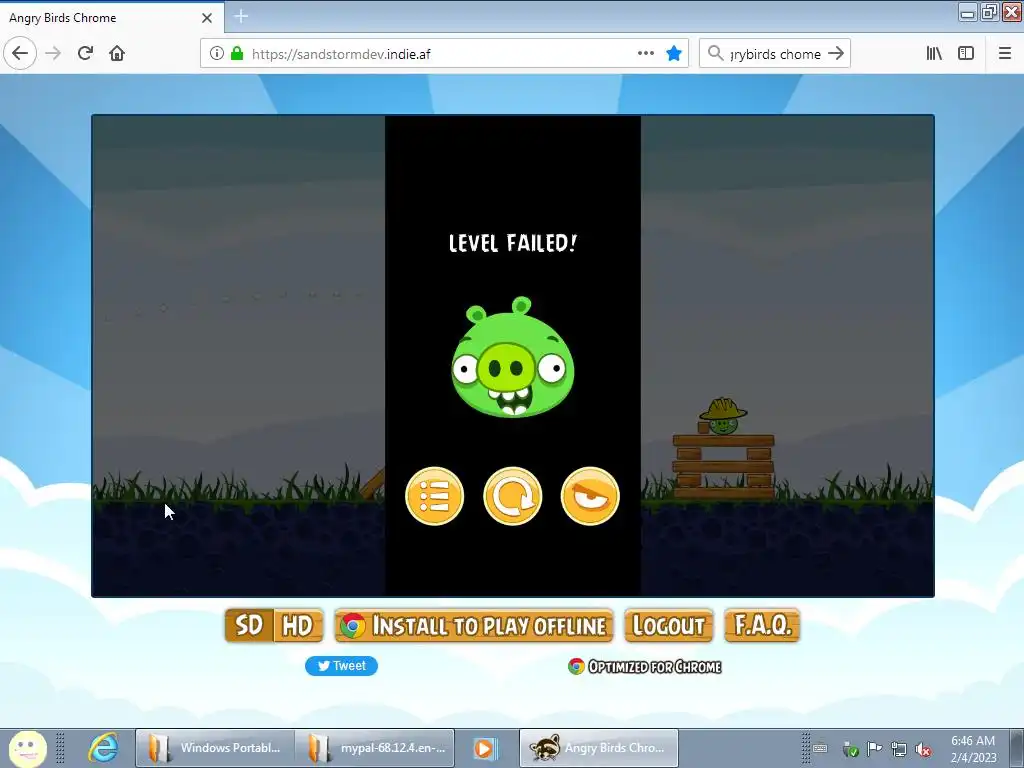Close the Angry Birds Chrome tab

click(207, 18)
